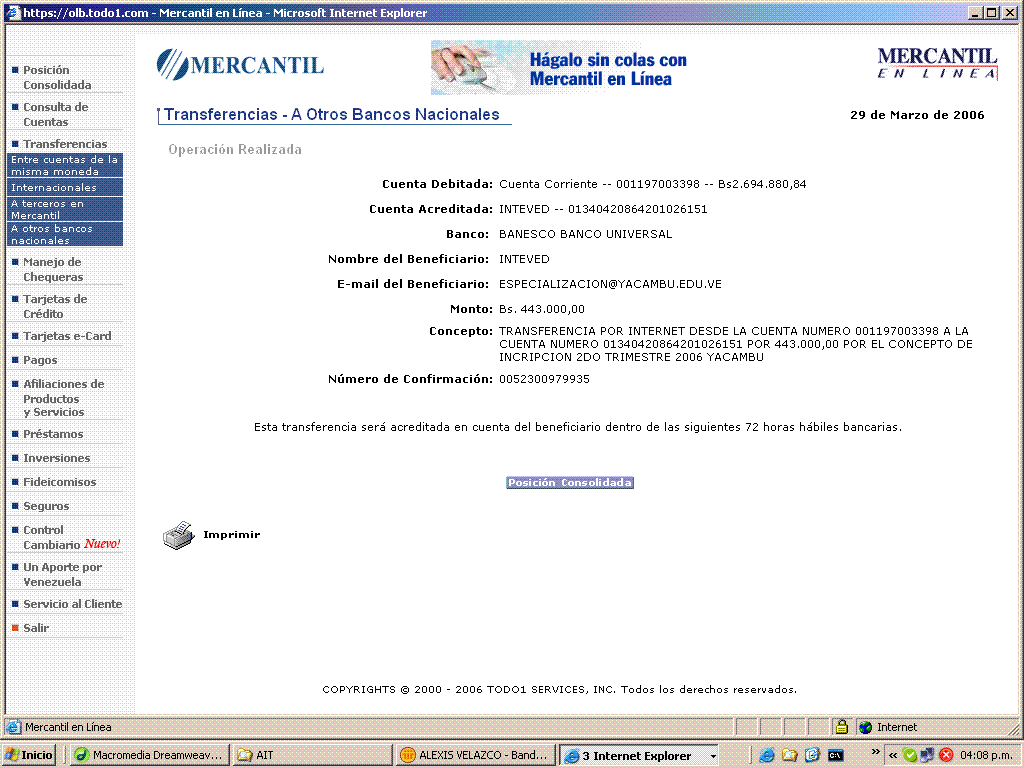Choose Entre cuentas de la misma moneda
The width and height of the screenshot is (1024, 768).
65,165
